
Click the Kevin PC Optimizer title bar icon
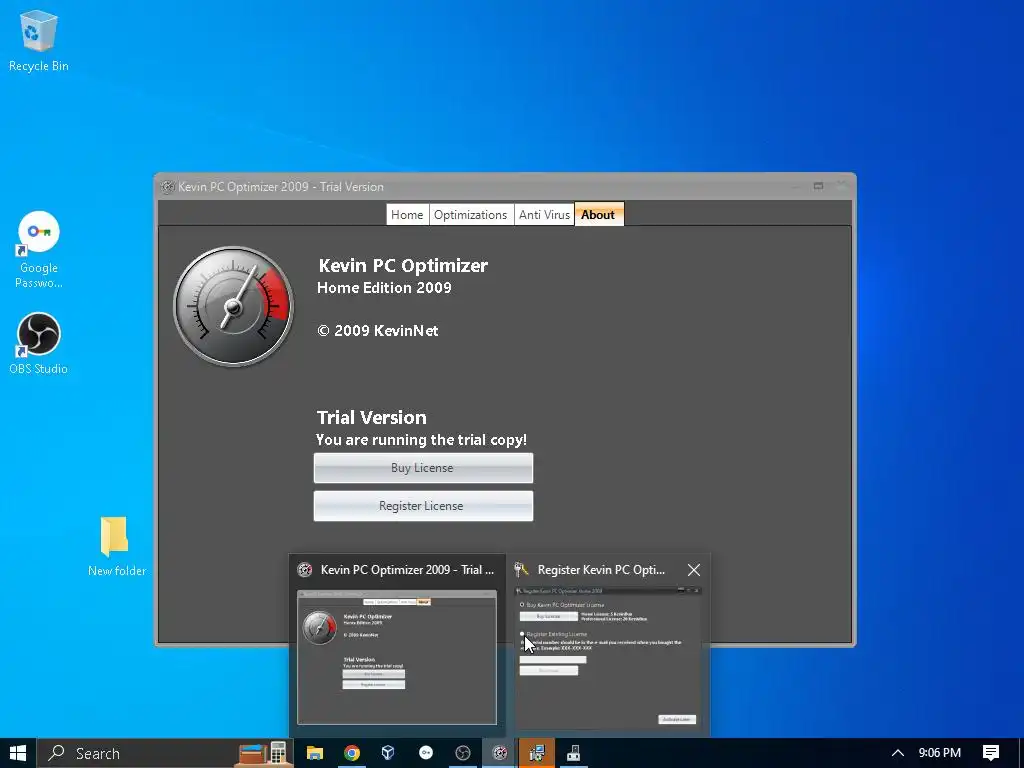(x=168, y=187)
